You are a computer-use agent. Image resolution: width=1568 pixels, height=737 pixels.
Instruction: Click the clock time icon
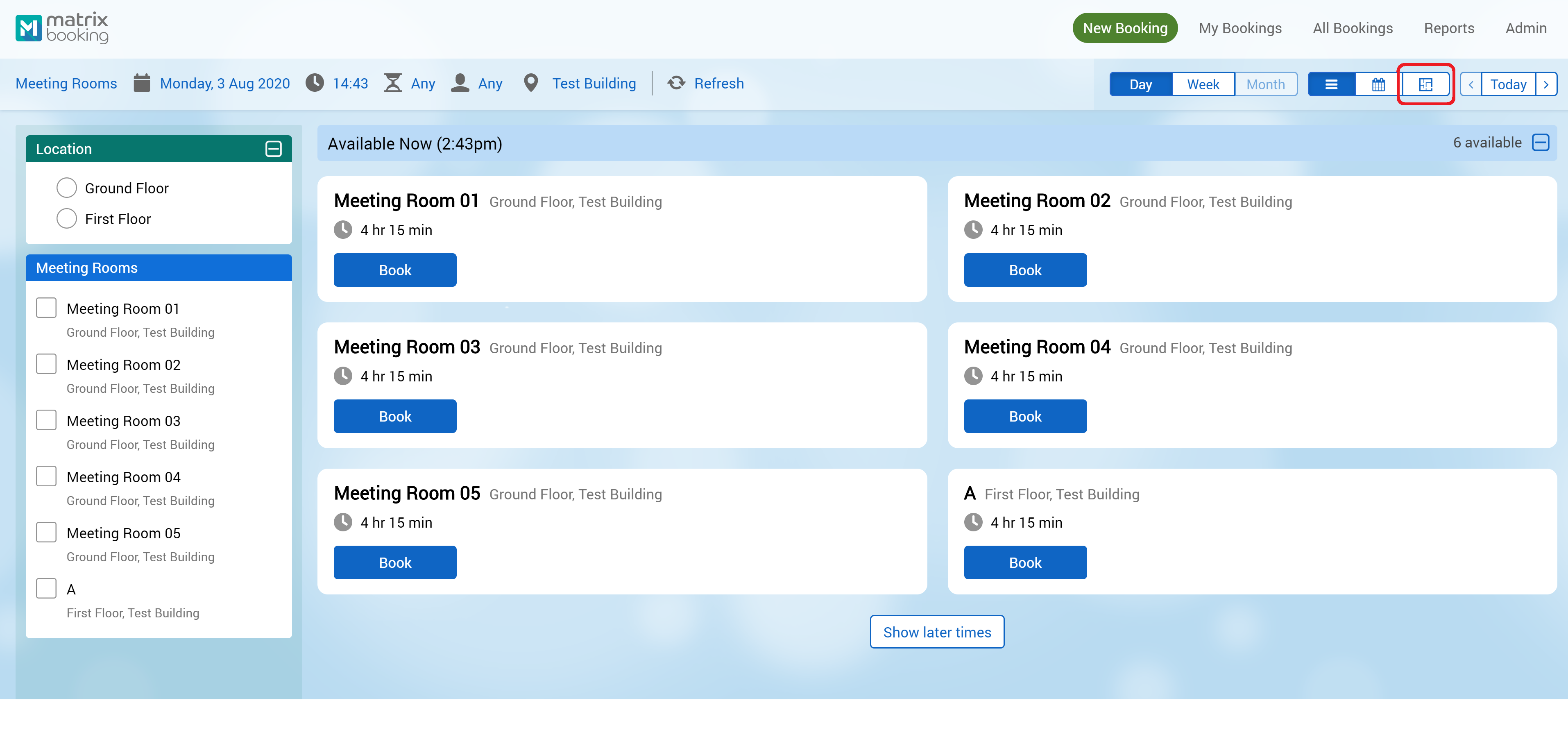pyautogui.click(x=315, y=83)
